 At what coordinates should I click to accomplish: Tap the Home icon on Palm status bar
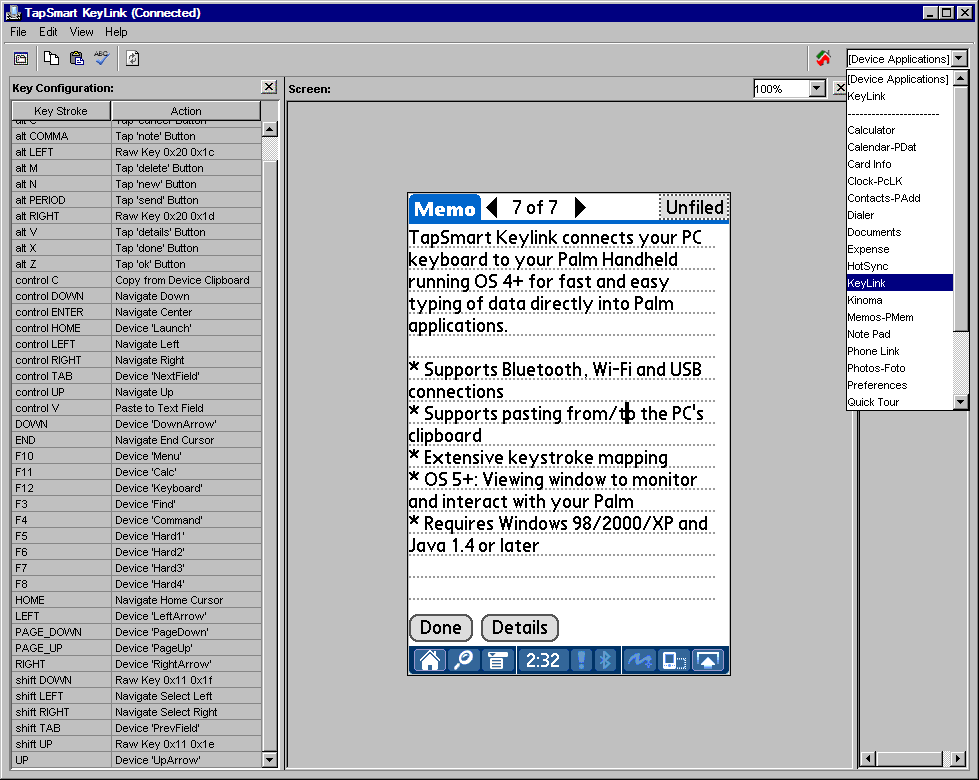[x=430, y=660]
